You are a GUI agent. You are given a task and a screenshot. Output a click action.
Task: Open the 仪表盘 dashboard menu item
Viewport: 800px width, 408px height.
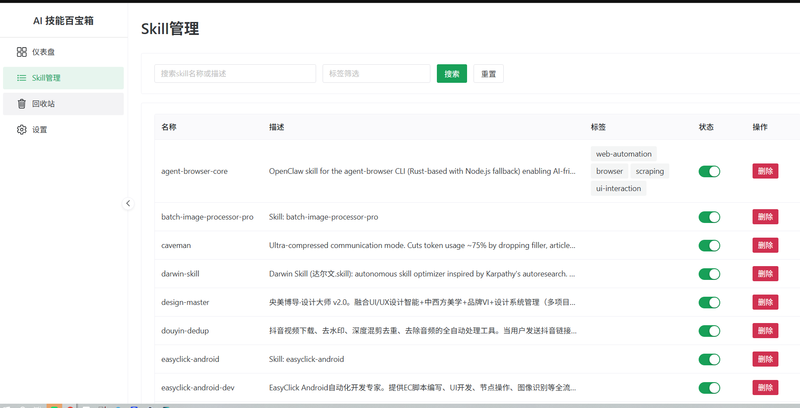(63, 52)
